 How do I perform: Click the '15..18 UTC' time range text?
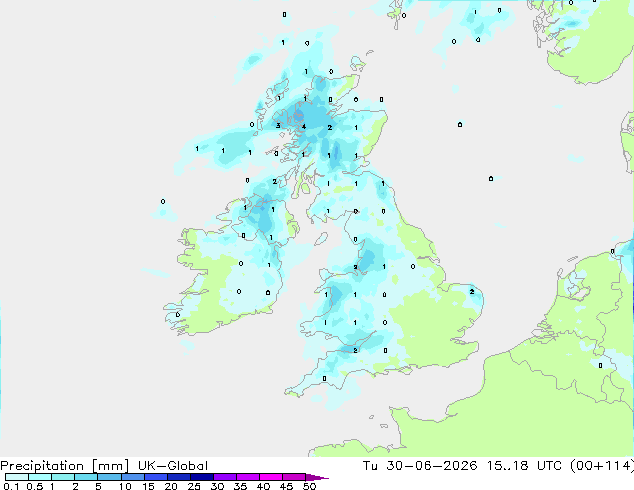click(525, 466)
